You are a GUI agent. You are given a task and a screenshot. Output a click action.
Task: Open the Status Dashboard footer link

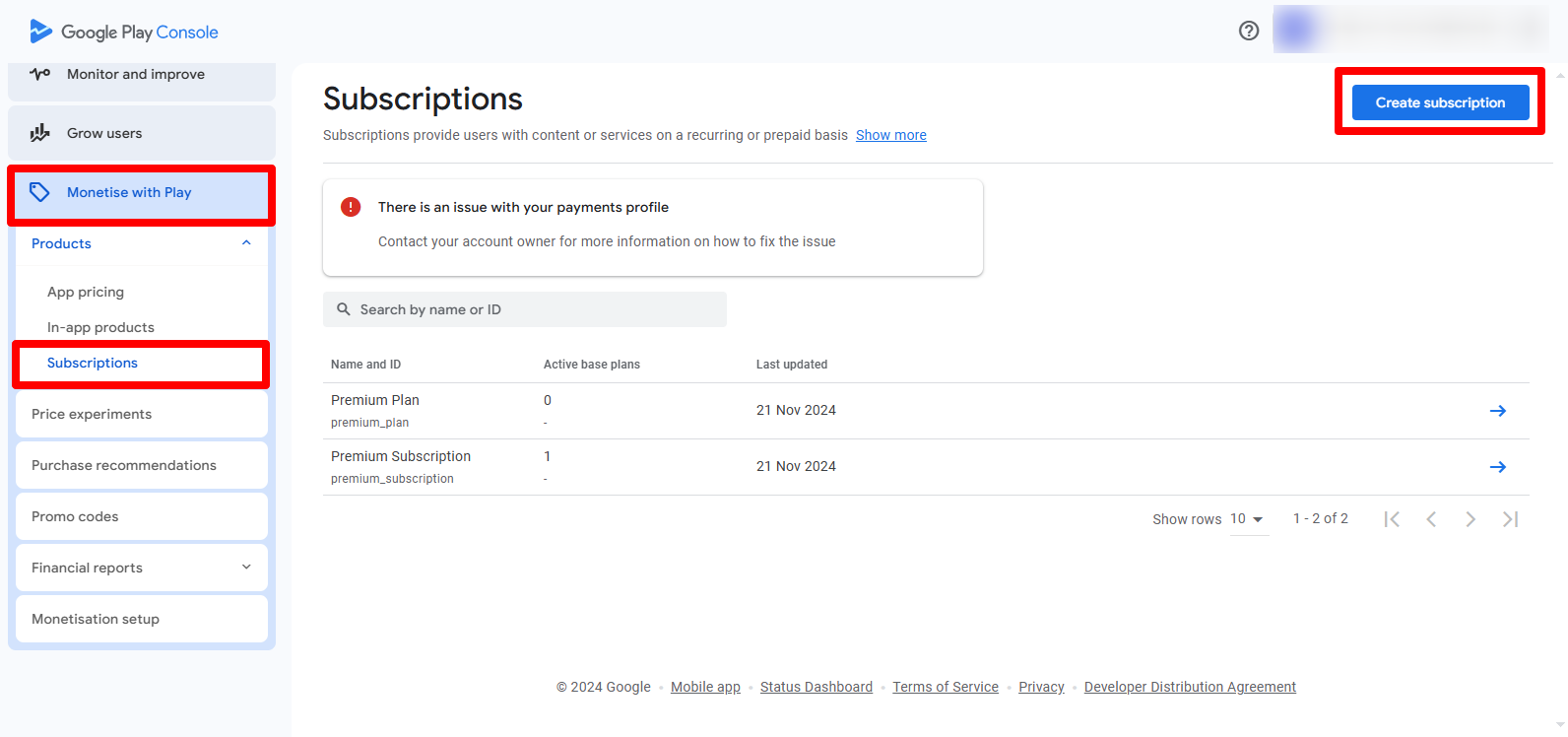[x=816, y=687]
